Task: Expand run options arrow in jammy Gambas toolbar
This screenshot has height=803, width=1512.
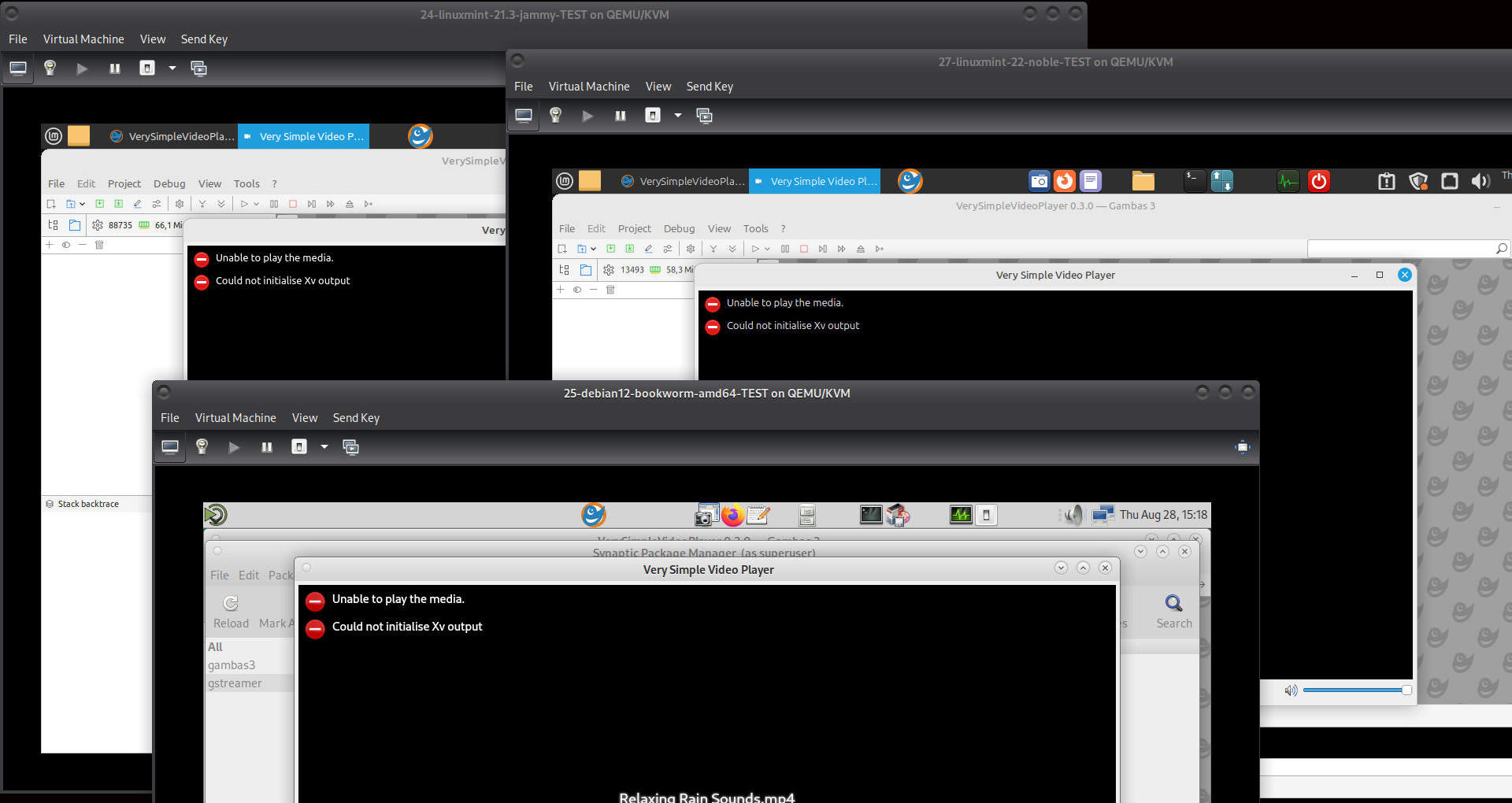Action: click(256, 204)
